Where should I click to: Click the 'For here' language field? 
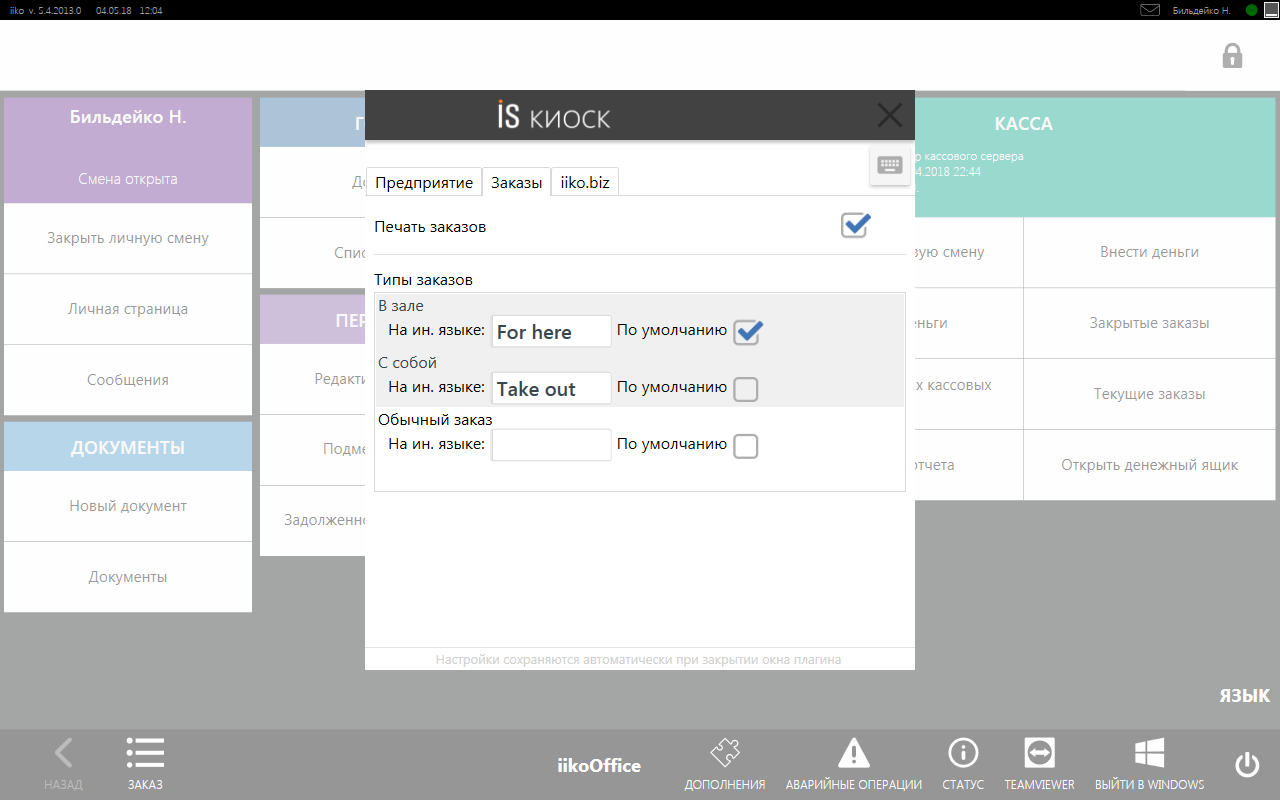coord(551,331)
